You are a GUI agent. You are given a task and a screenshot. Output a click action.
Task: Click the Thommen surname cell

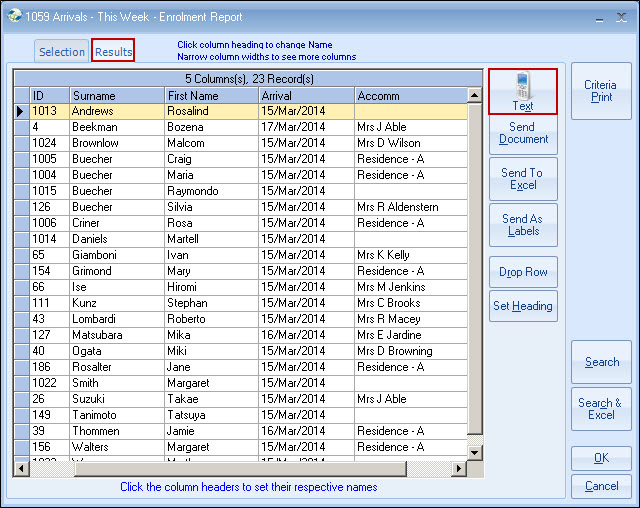(x=117, y=430)
